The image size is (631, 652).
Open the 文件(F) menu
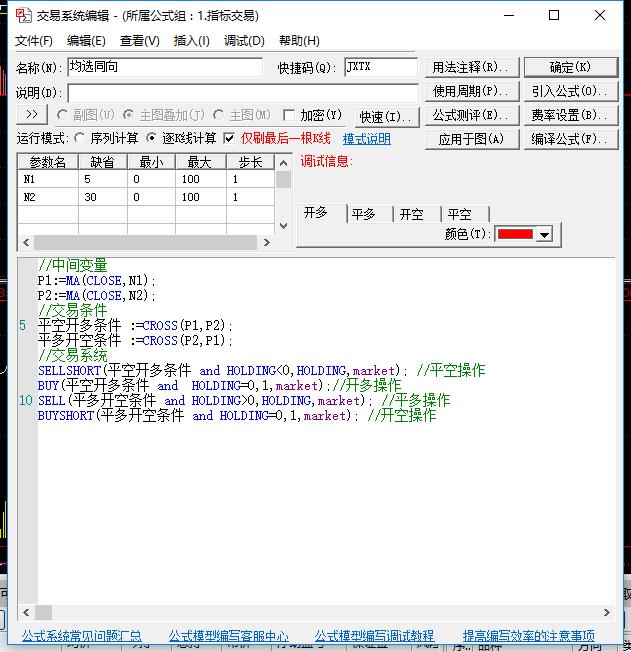(34, 41)
